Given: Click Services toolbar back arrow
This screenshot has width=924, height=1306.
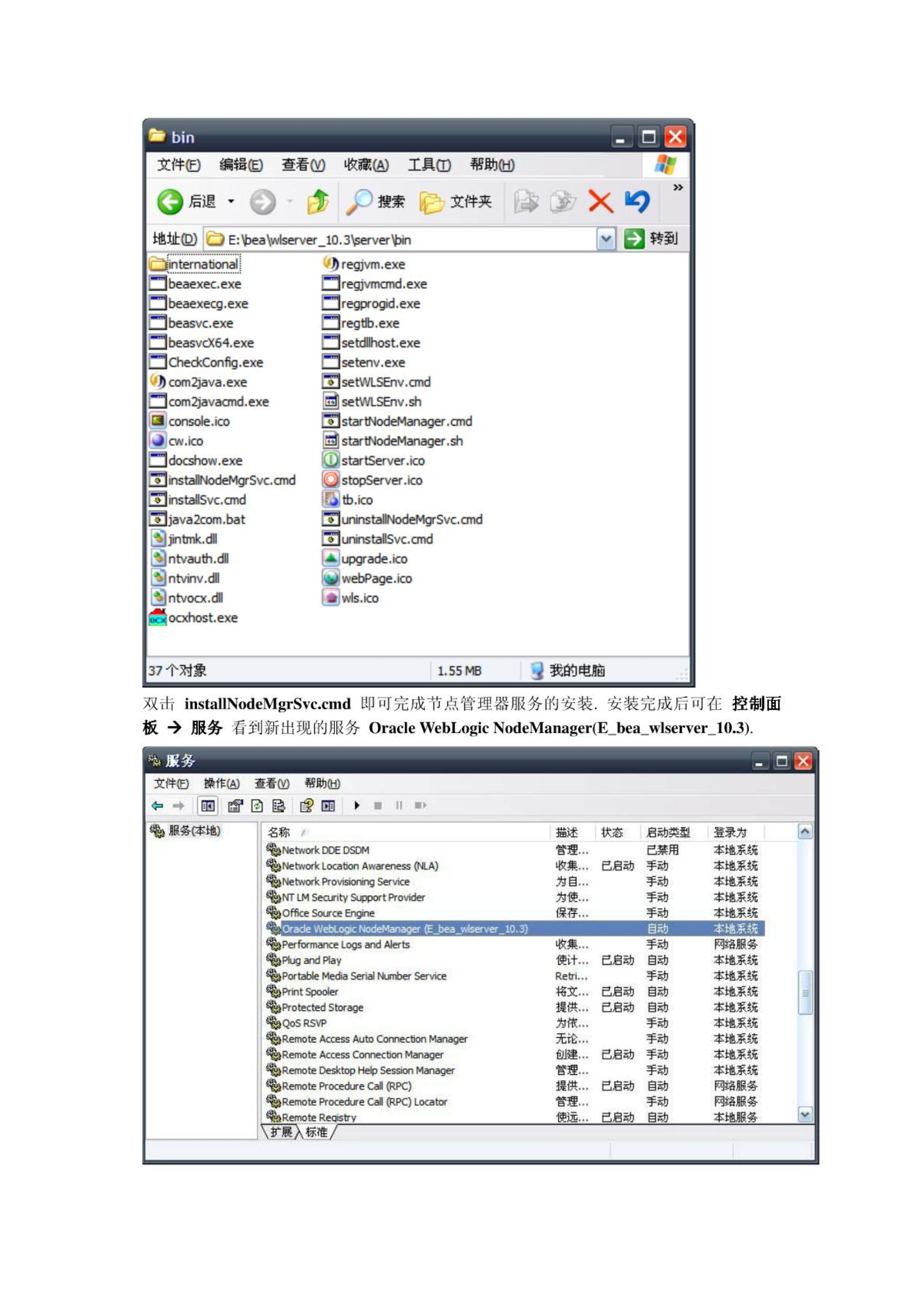Looking at the screenshot, I should tap(157, 806).
